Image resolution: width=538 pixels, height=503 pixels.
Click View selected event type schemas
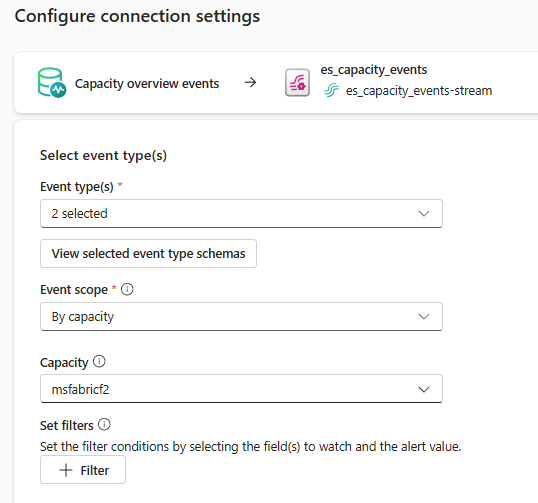[148, 254]
